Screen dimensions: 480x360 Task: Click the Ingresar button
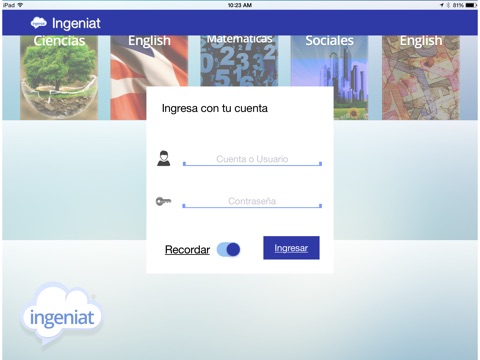pyautogui.click(x=291, y=248)
